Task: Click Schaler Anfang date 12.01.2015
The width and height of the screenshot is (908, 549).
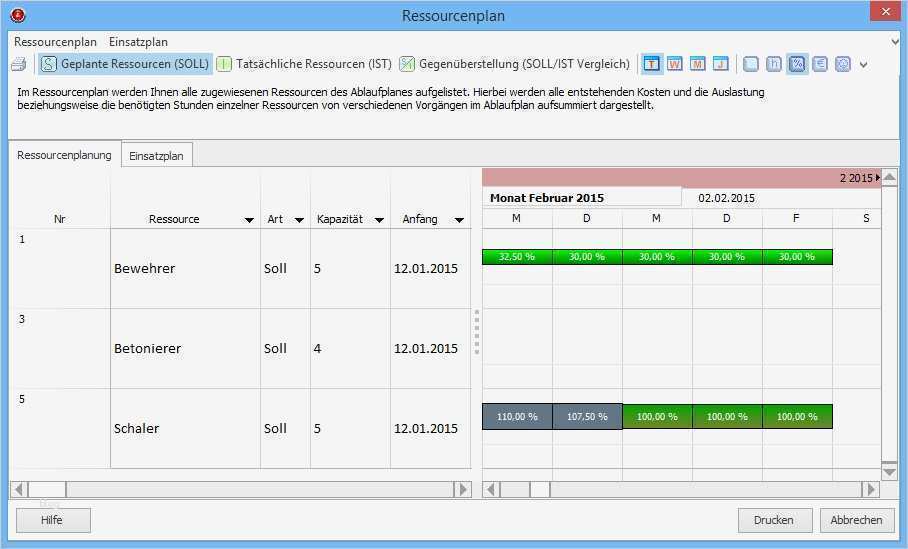Action: [x=426, y=429]
